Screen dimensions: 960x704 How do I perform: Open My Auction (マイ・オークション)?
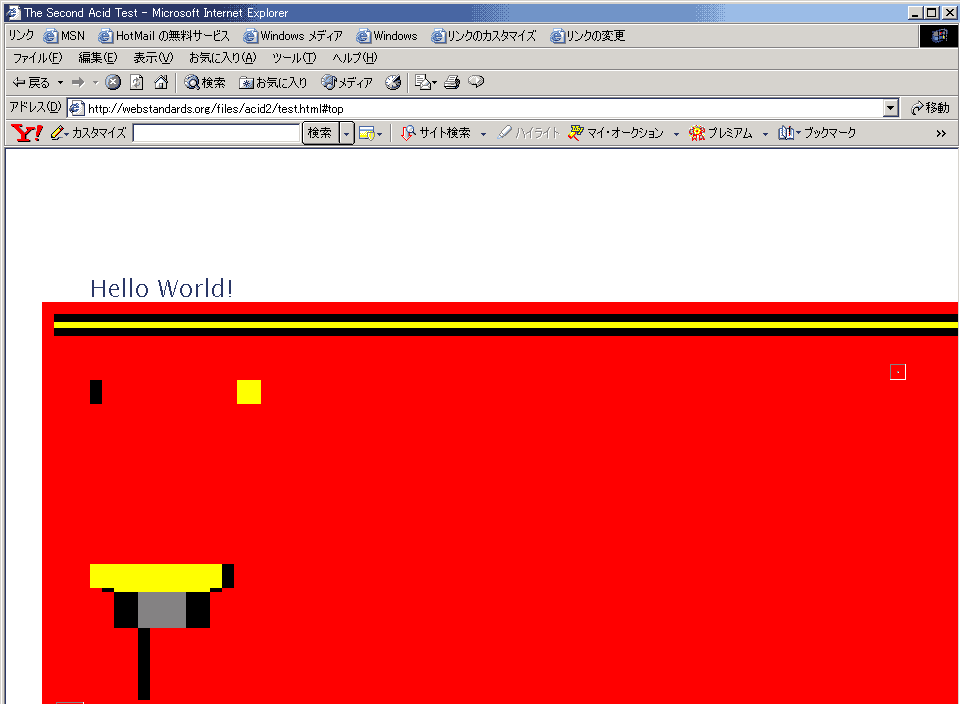[x=616, y=133]
